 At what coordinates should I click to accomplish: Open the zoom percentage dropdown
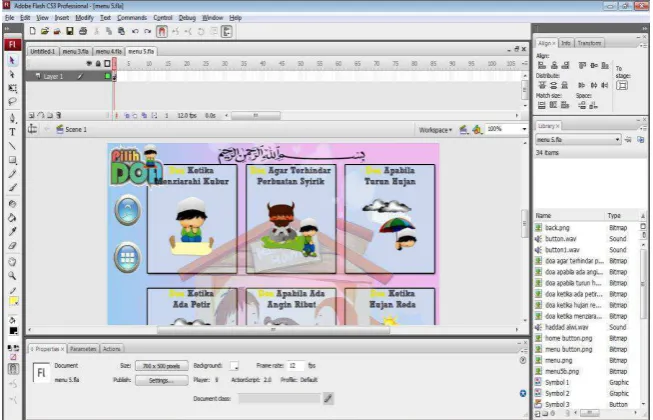point(524,129)
